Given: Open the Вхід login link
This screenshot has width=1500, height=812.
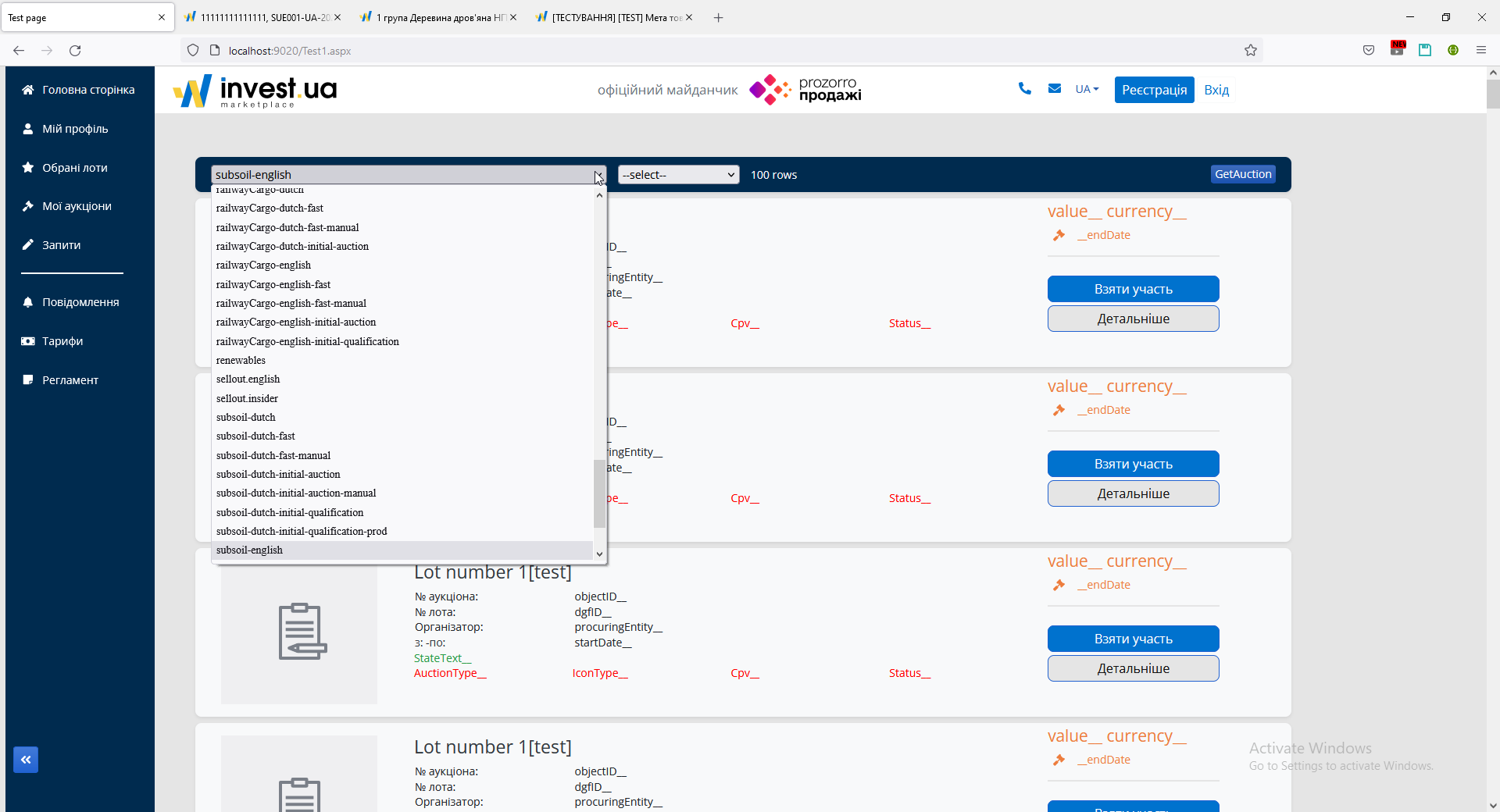Looking at the screenshot, I should [1216, 90].
